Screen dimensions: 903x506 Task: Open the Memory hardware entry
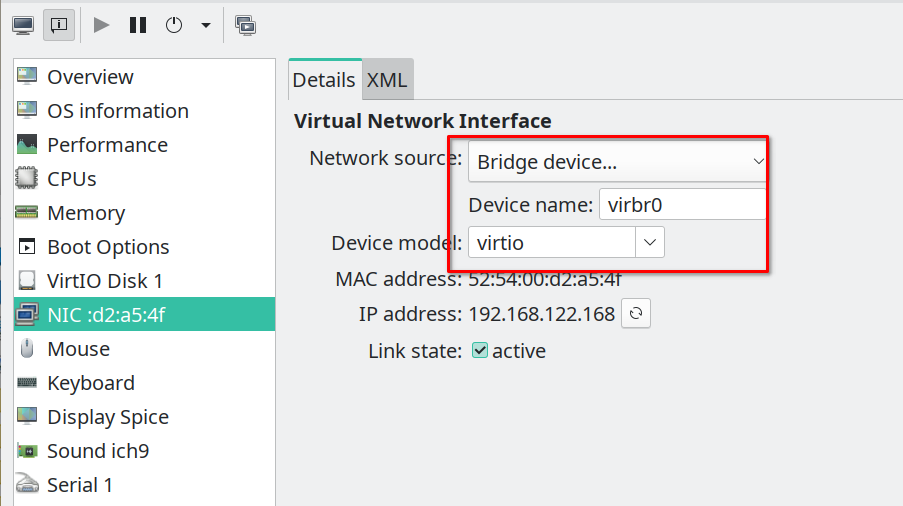pos(86,213)
